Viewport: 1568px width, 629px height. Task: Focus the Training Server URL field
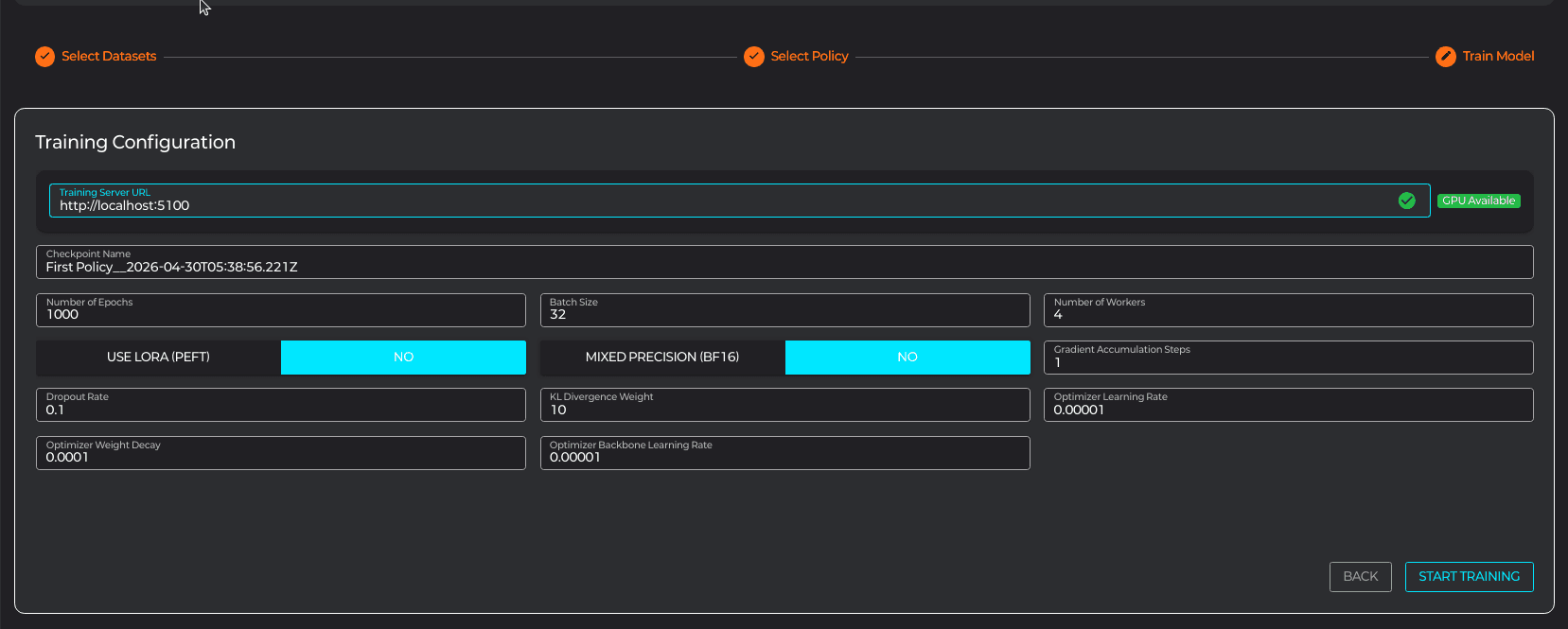click(x=739, y=201)
